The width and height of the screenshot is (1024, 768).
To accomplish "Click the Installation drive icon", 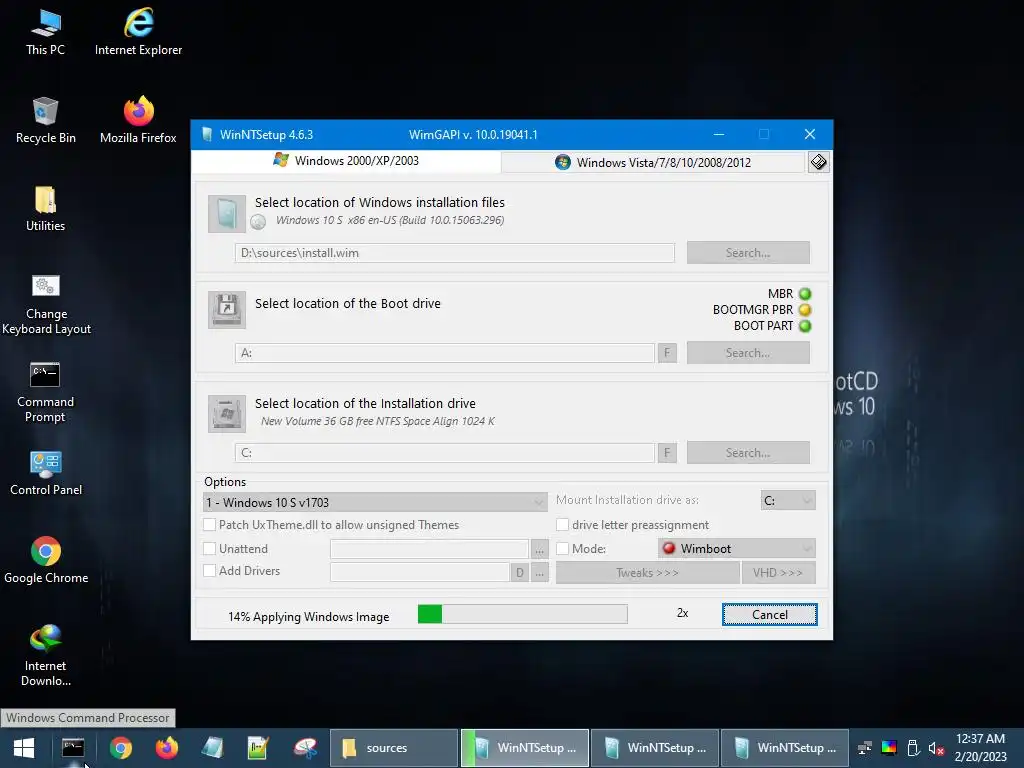I will (x=227, y=413).
